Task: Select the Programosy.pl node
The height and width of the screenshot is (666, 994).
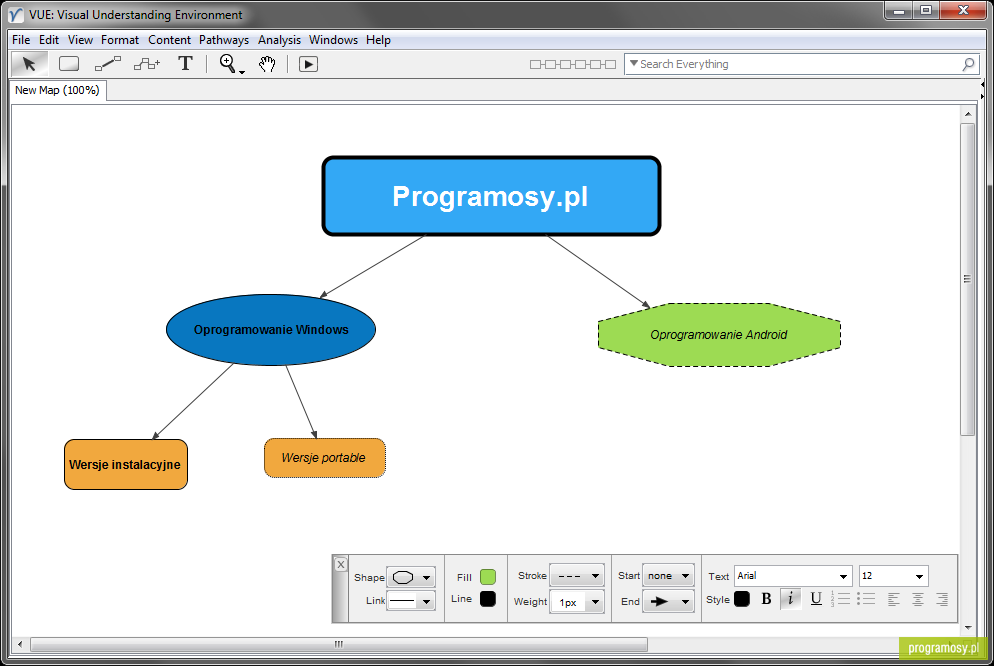Action: (x=491, y=196)
